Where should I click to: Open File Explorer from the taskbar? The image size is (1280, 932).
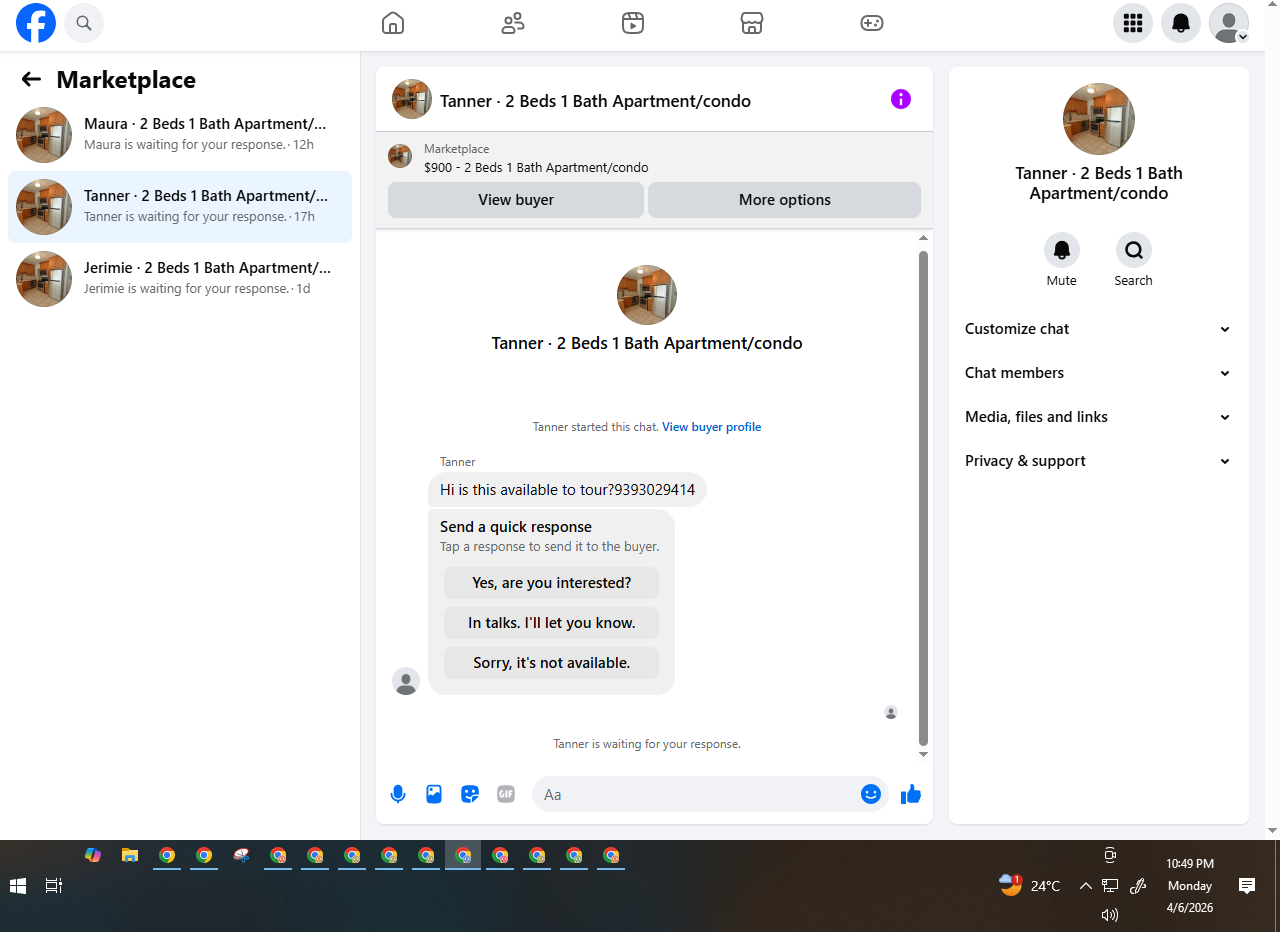point(130,855)
